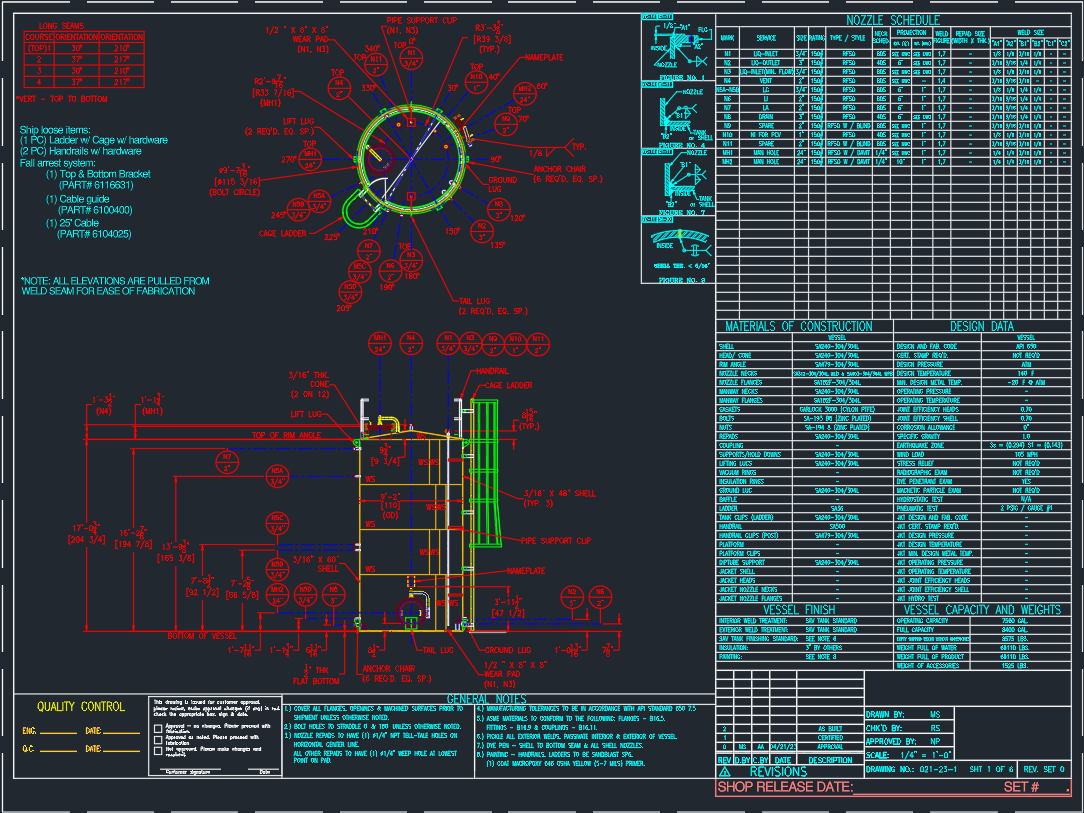The image size is (1084, 813).
Task: Select the GASKETS row in materials table
Action: point(805,409)
